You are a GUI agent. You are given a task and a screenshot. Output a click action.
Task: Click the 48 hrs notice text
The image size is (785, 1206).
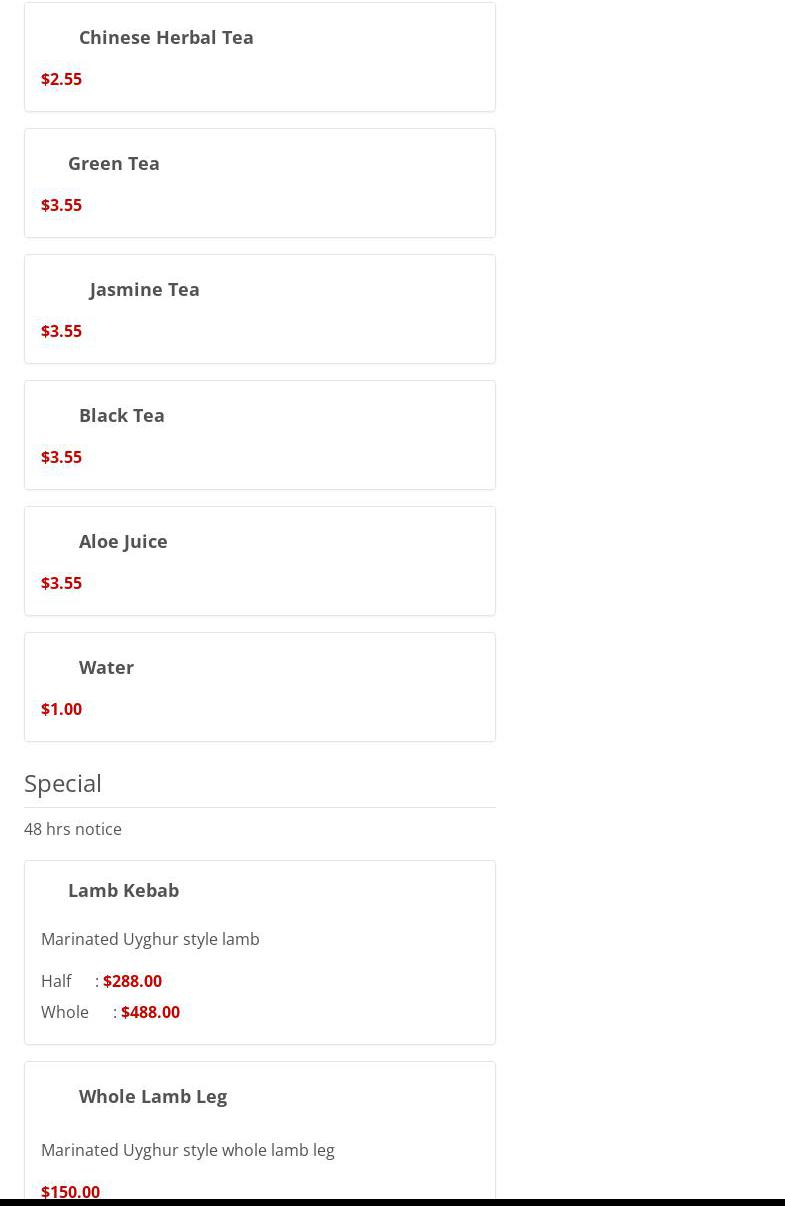click(73, 829)
